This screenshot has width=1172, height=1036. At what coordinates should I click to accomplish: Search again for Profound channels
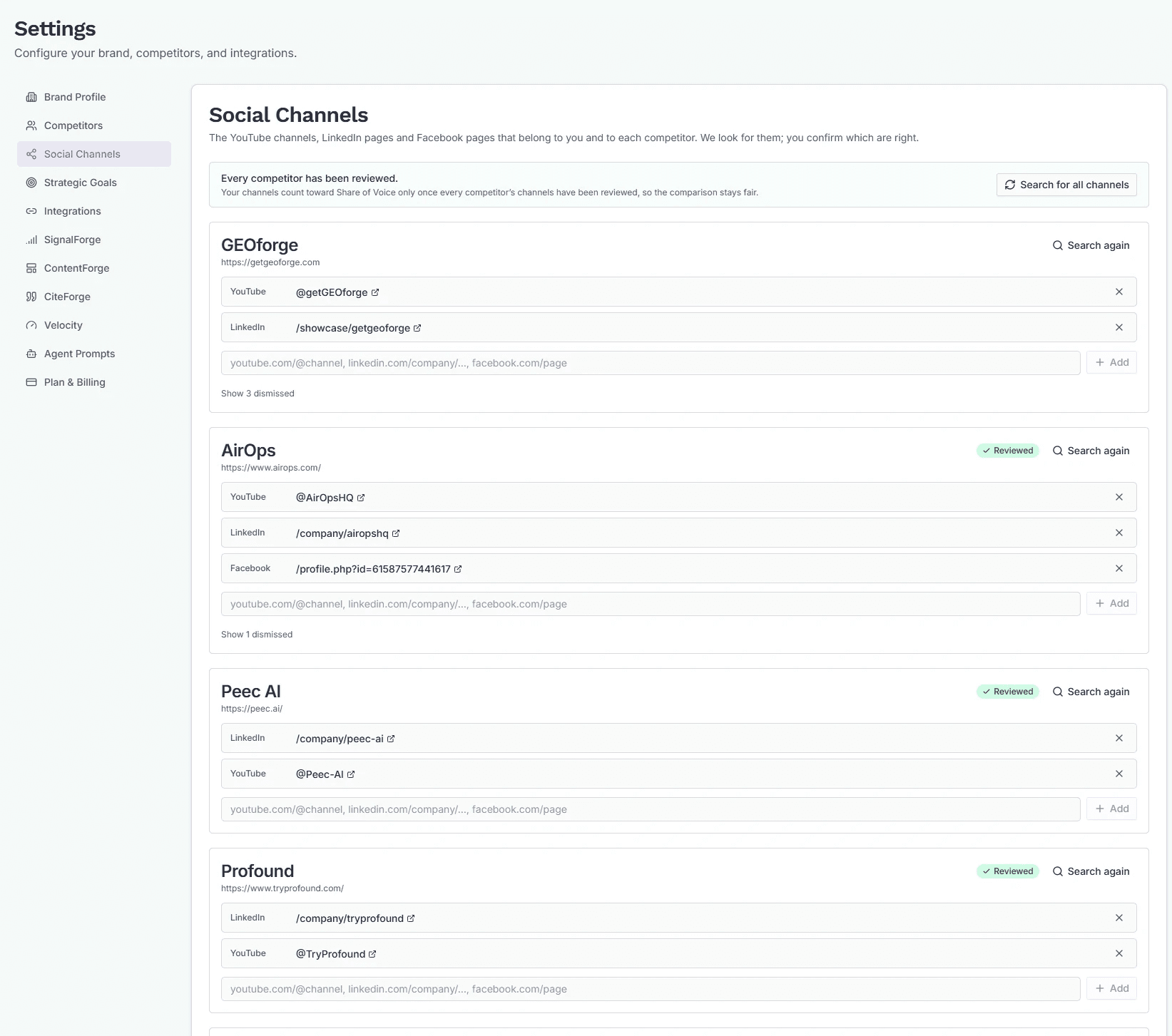(x=1091, y=871)
